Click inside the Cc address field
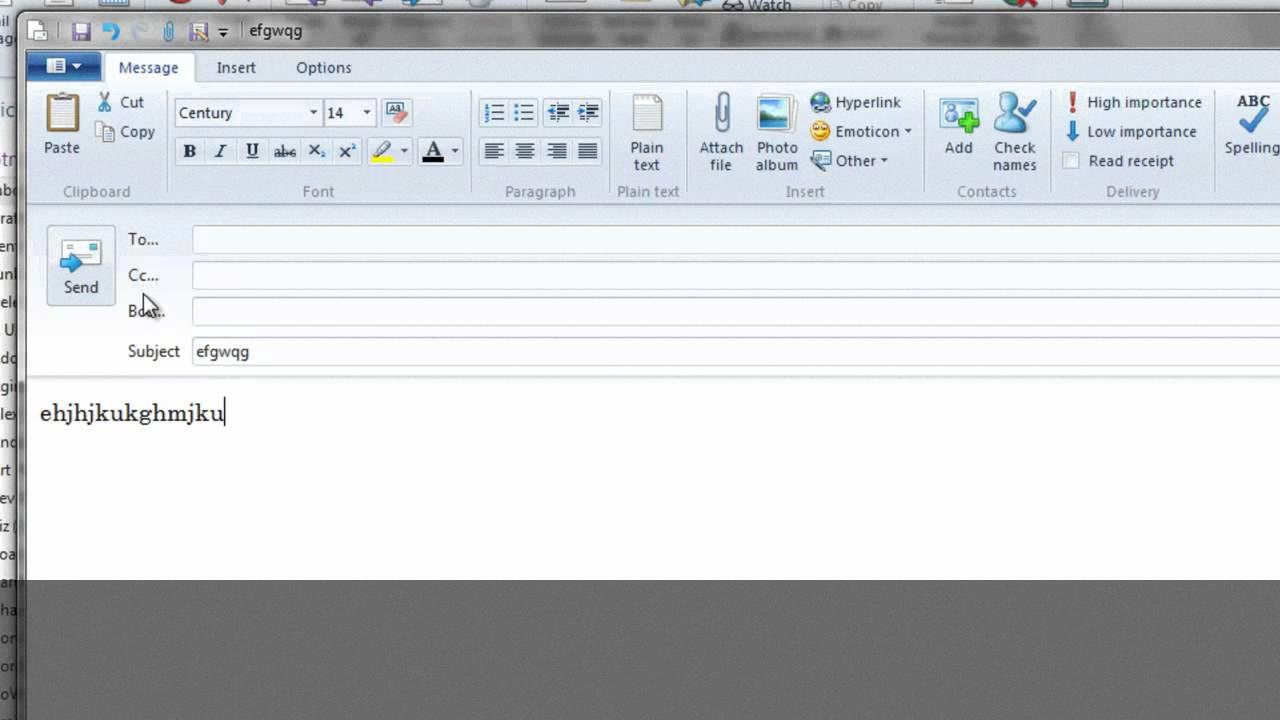Viewport: 1280px width, 720px height. [x=736, y=276]
